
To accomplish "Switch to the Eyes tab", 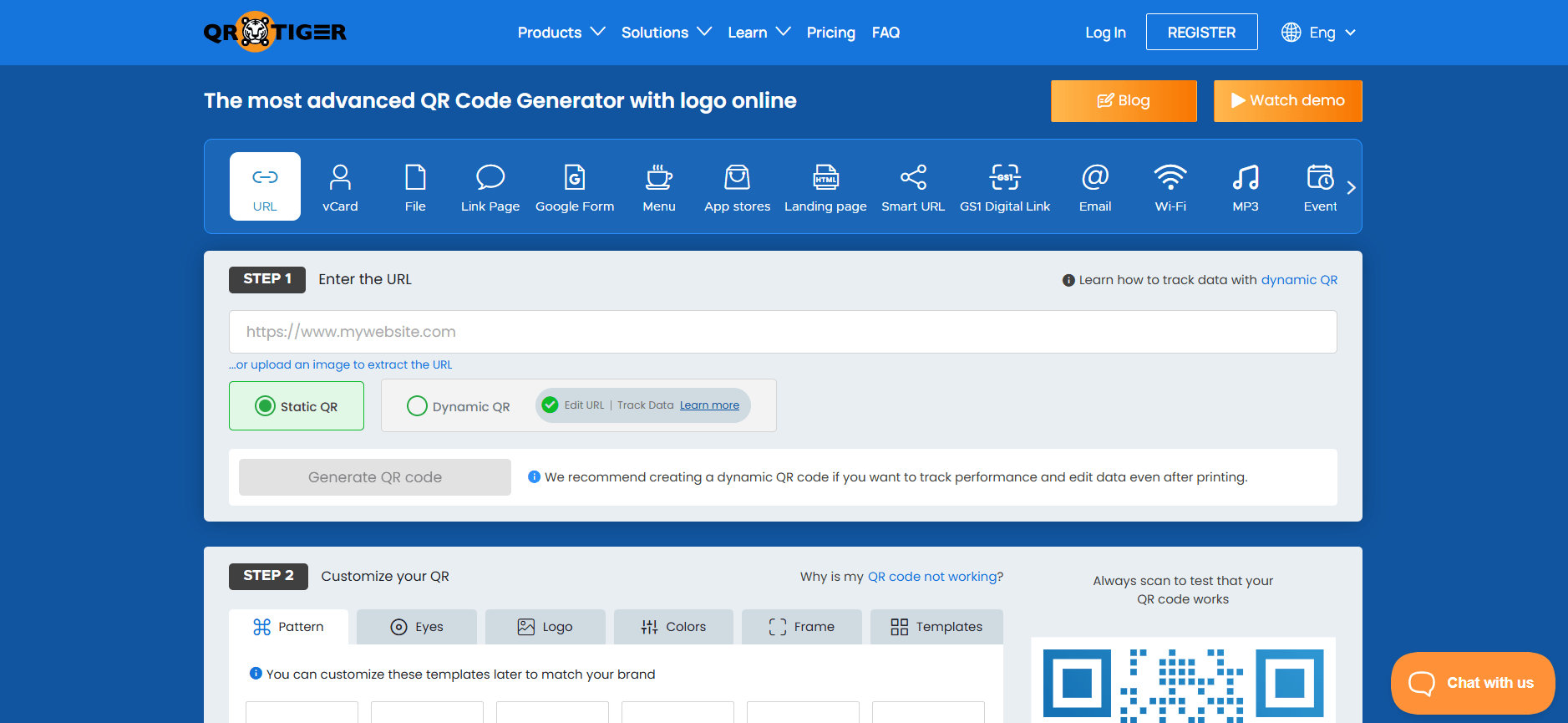I will [417, 627].
